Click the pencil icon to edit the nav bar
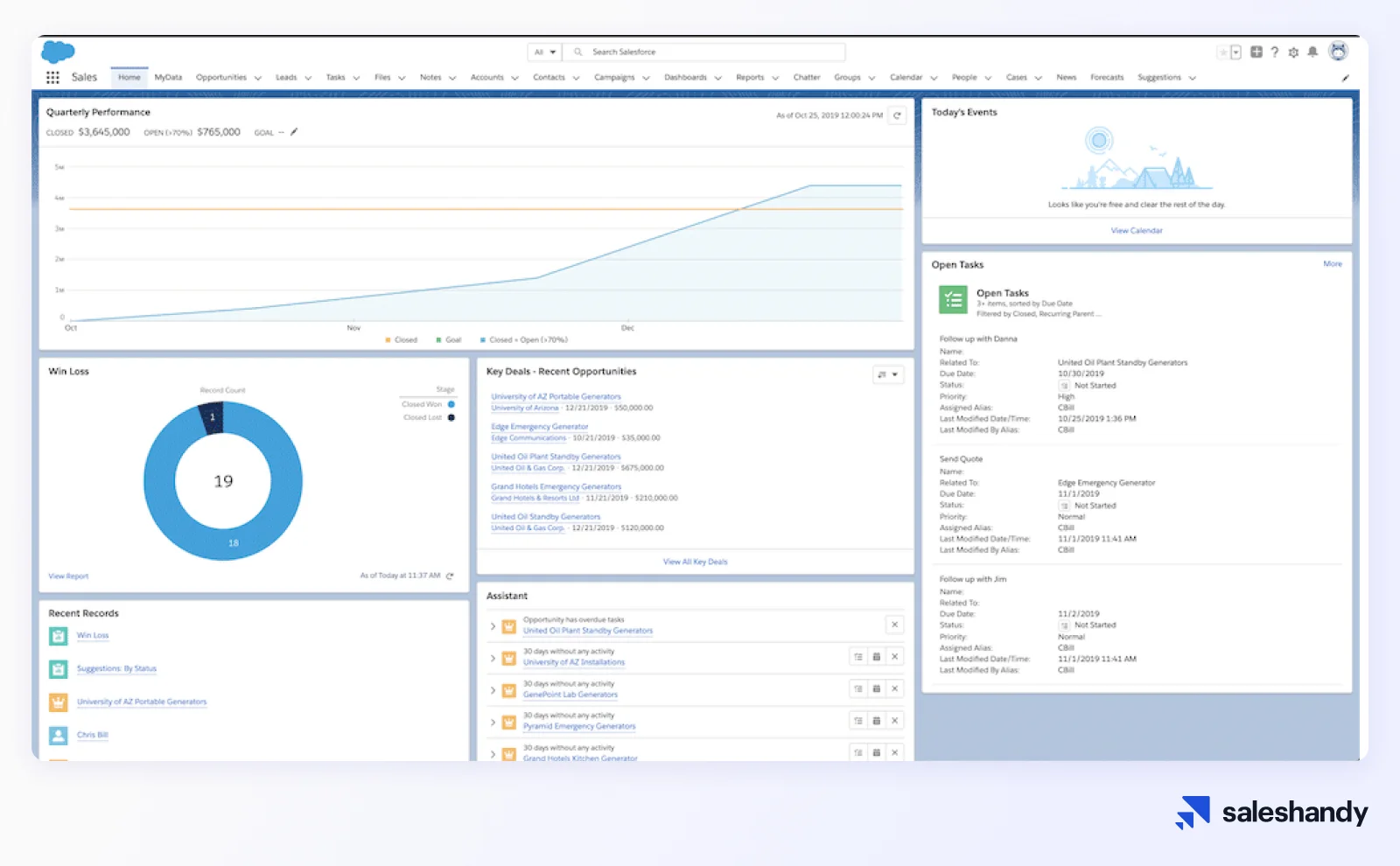 pos(1345,78)
